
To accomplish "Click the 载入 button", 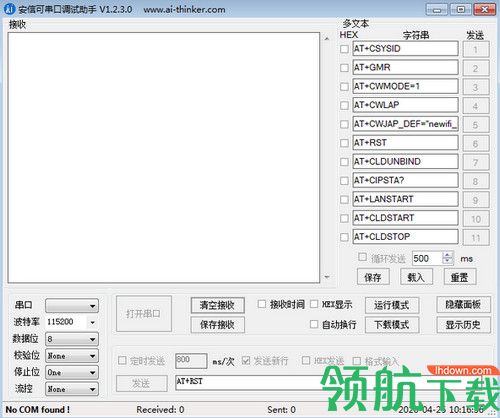I will pos(416,277).
